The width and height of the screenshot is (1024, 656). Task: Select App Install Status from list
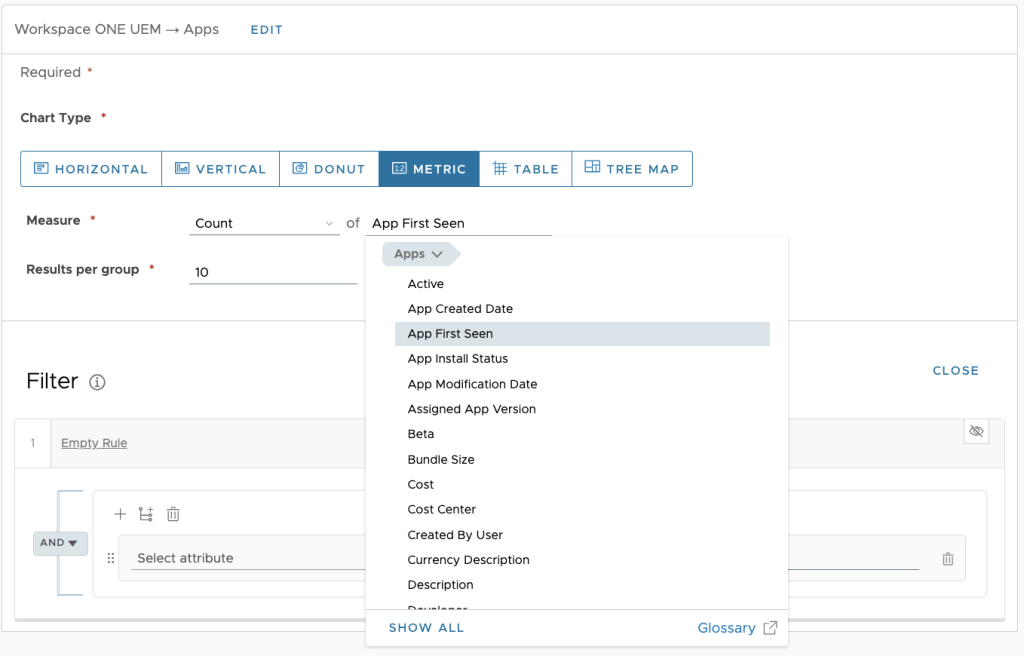coord(458,359)
